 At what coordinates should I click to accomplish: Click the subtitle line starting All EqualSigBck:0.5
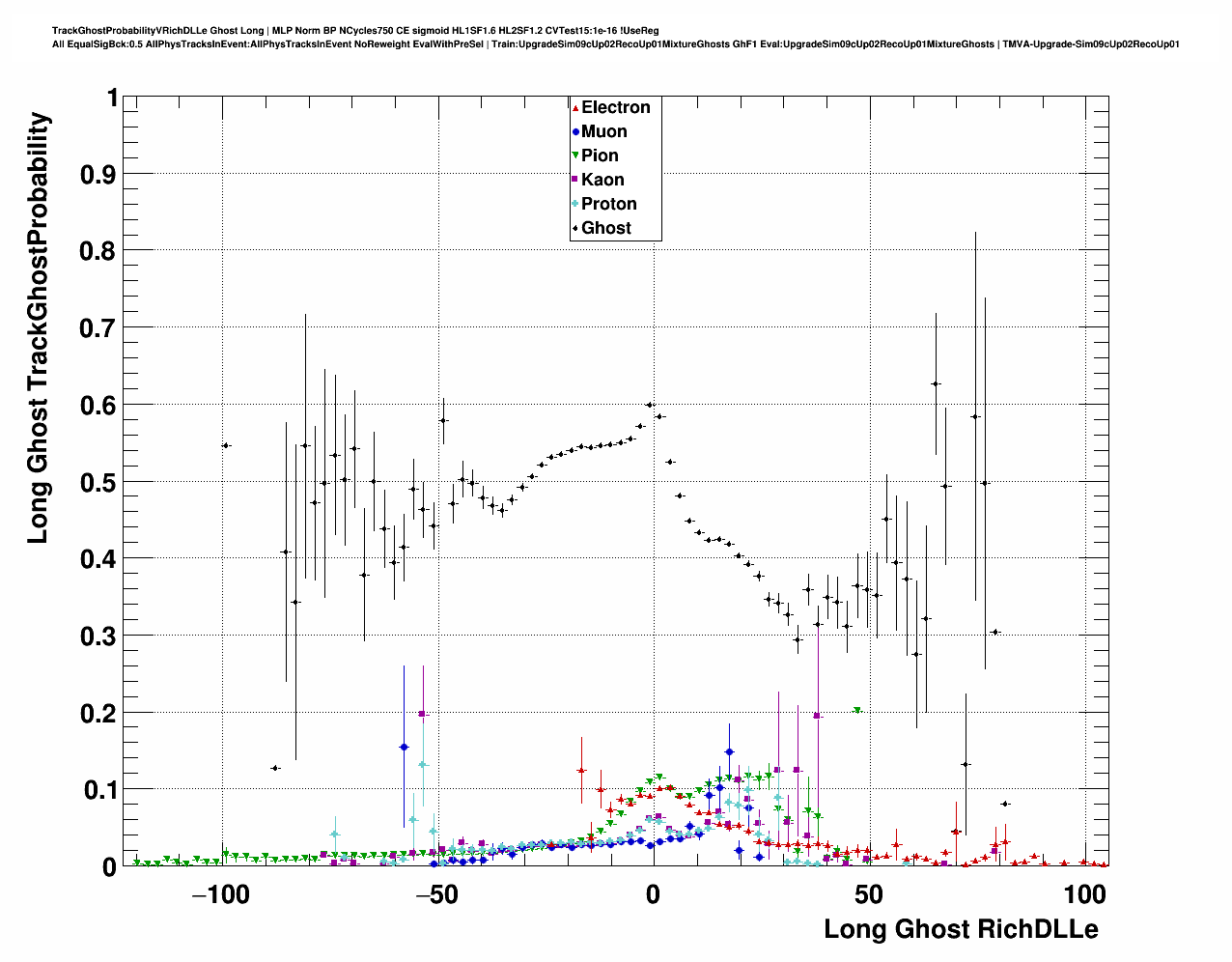click(616, 43)
